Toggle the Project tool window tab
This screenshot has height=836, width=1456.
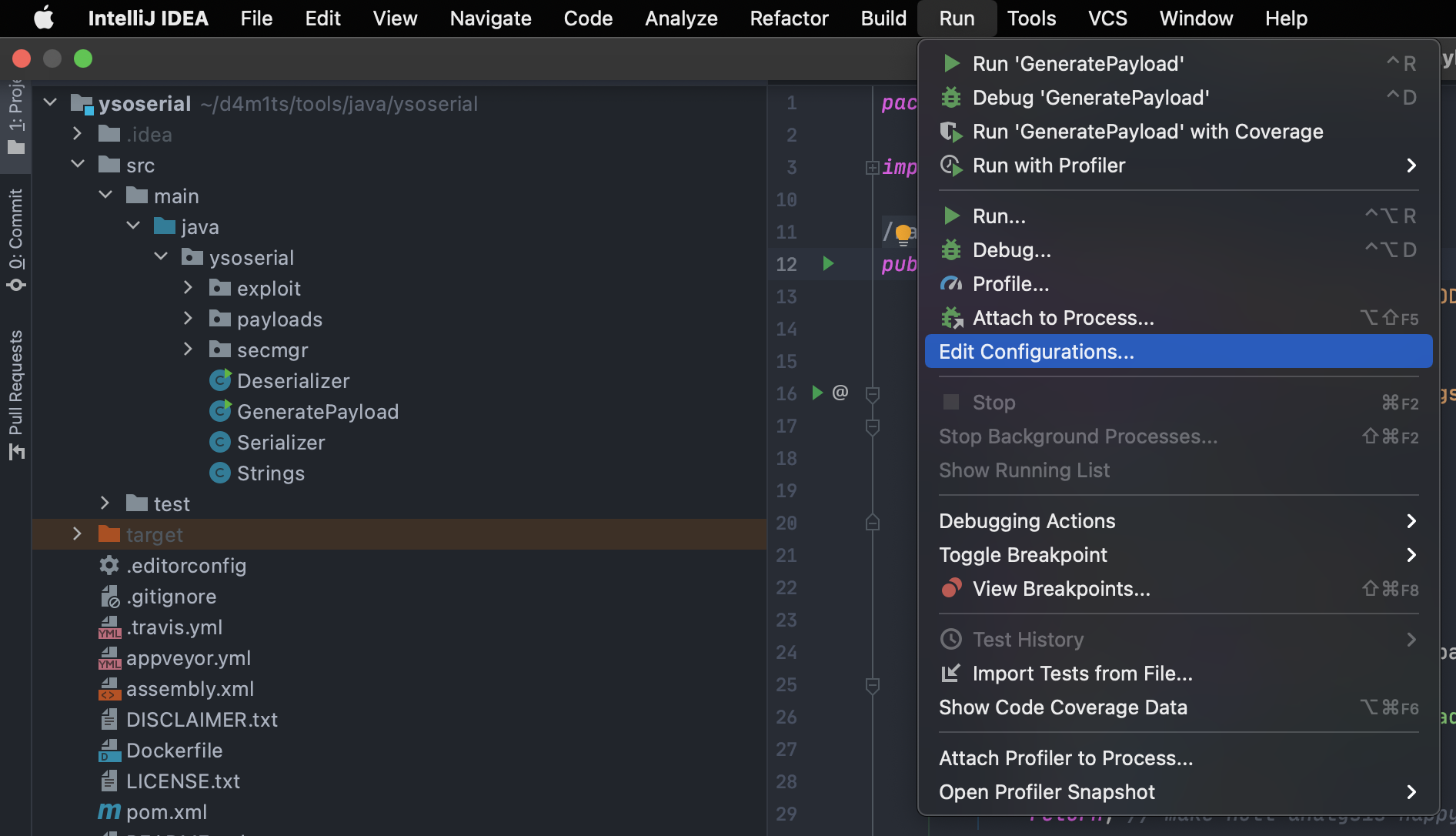(16, 115)
